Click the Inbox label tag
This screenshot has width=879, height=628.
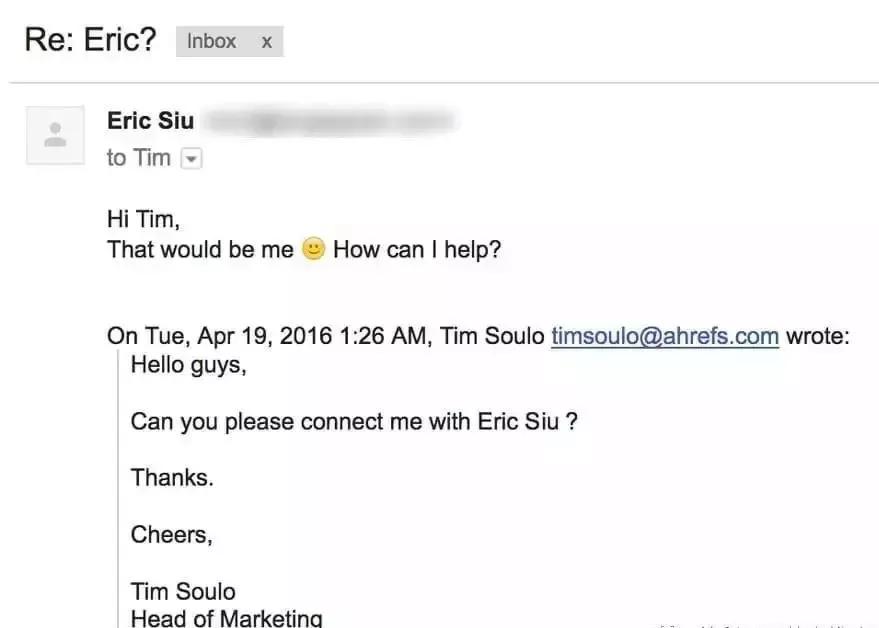[x=212, y=42]
